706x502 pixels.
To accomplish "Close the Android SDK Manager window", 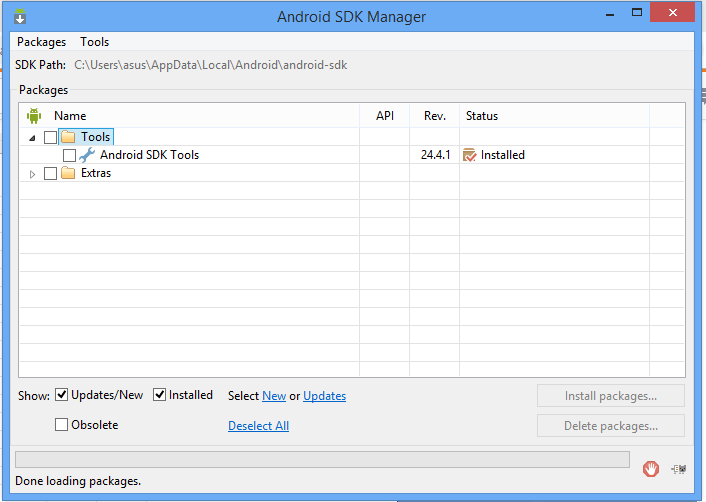I will point(672,13).
